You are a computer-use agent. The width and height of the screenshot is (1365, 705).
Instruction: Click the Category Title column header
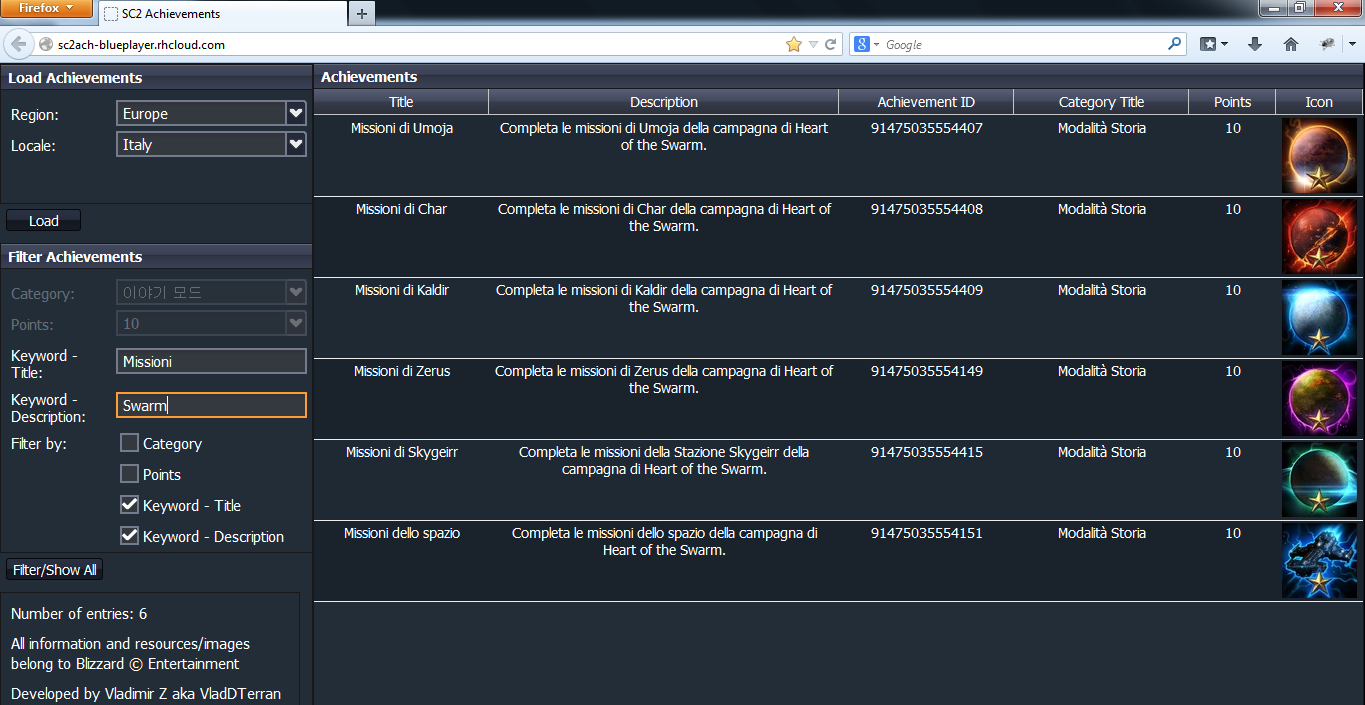[1101, 102]
